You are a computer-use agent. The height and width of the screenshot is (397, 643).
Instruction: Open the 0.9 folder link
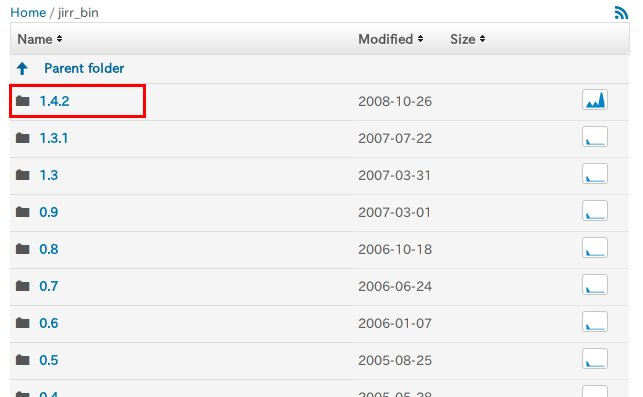point(49,212)
